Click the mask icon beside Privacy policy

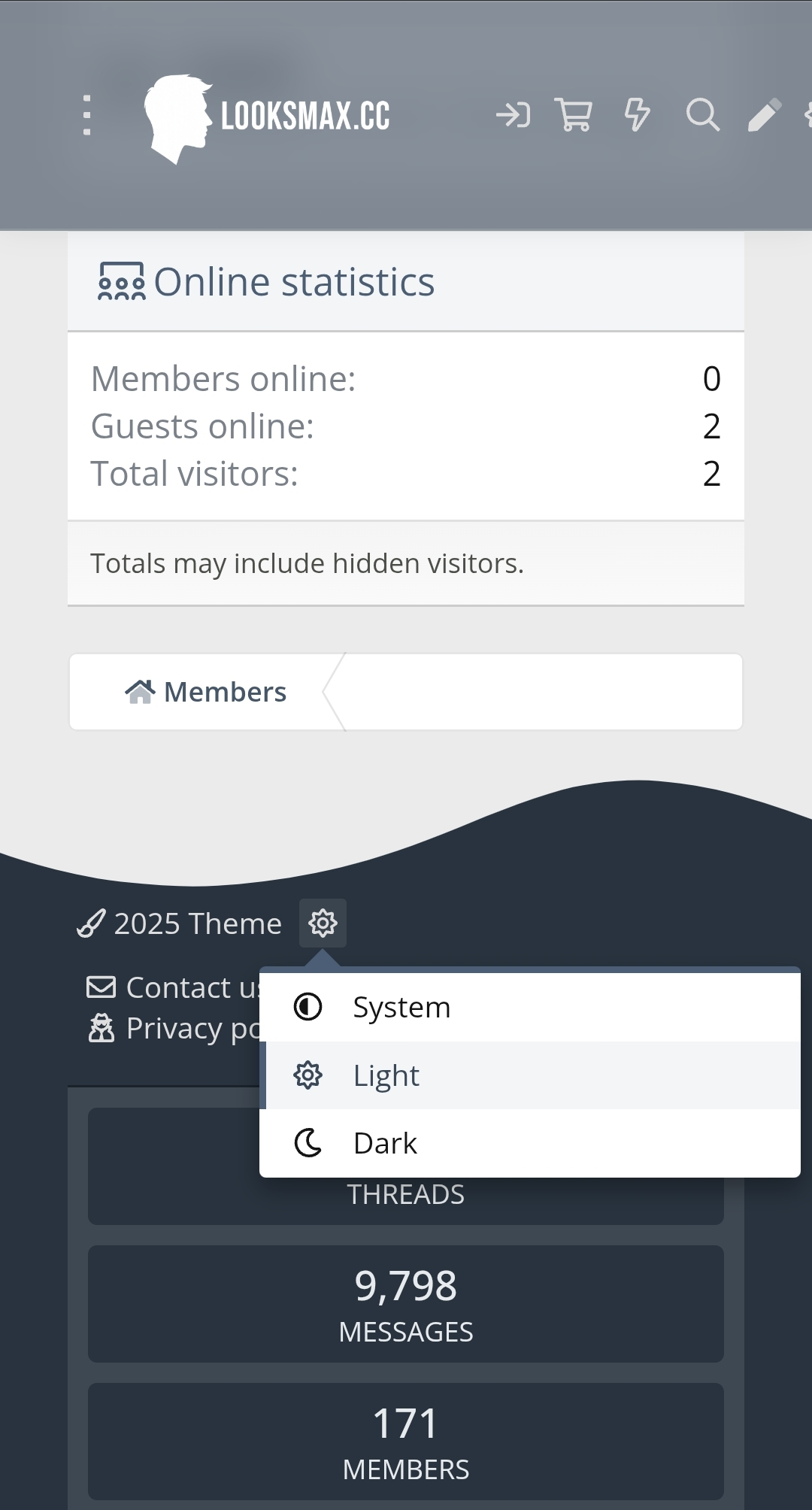click(100, 1027)
